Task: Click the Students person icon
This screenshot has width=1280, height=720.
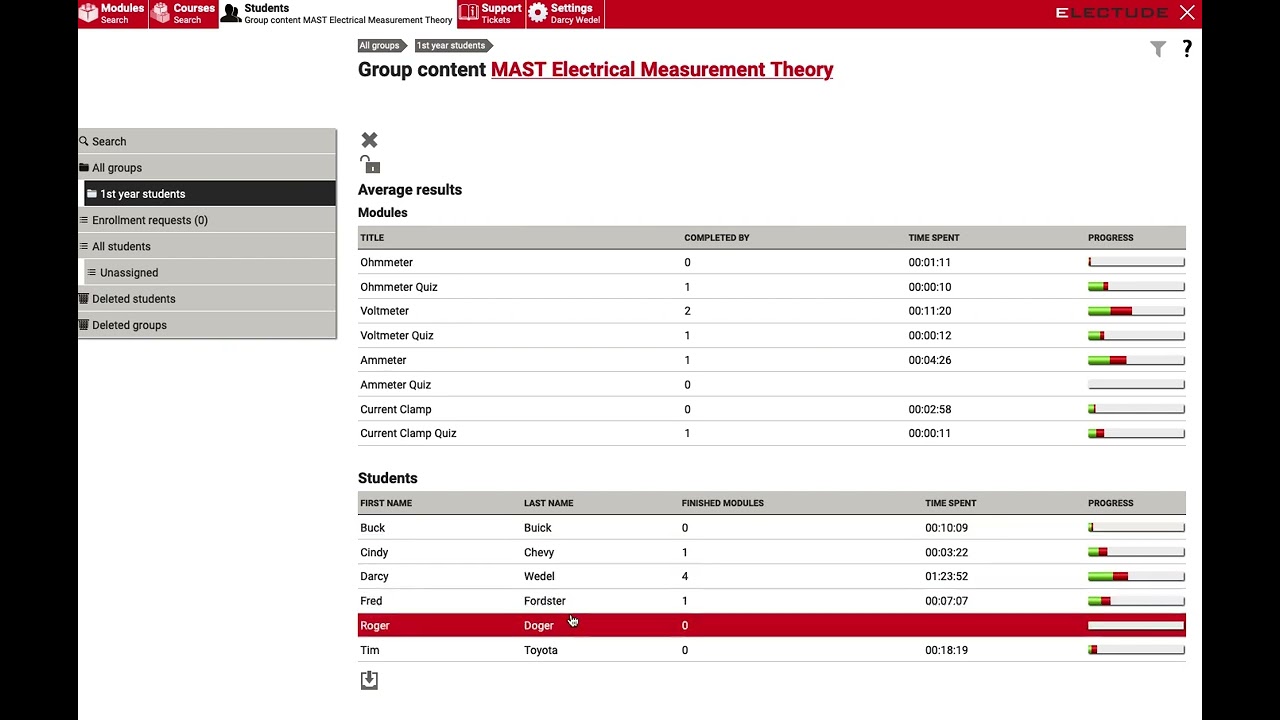Action: 231,13
